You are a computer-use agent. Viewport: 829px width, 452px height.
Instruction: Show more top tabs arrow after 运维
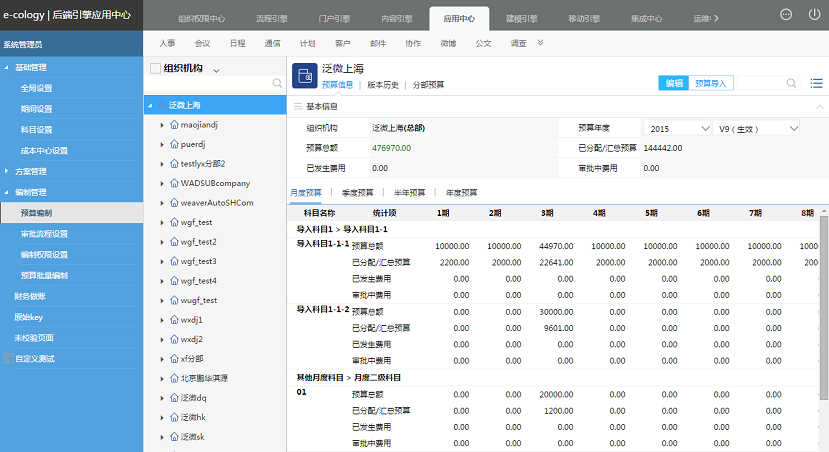[716, 19]
